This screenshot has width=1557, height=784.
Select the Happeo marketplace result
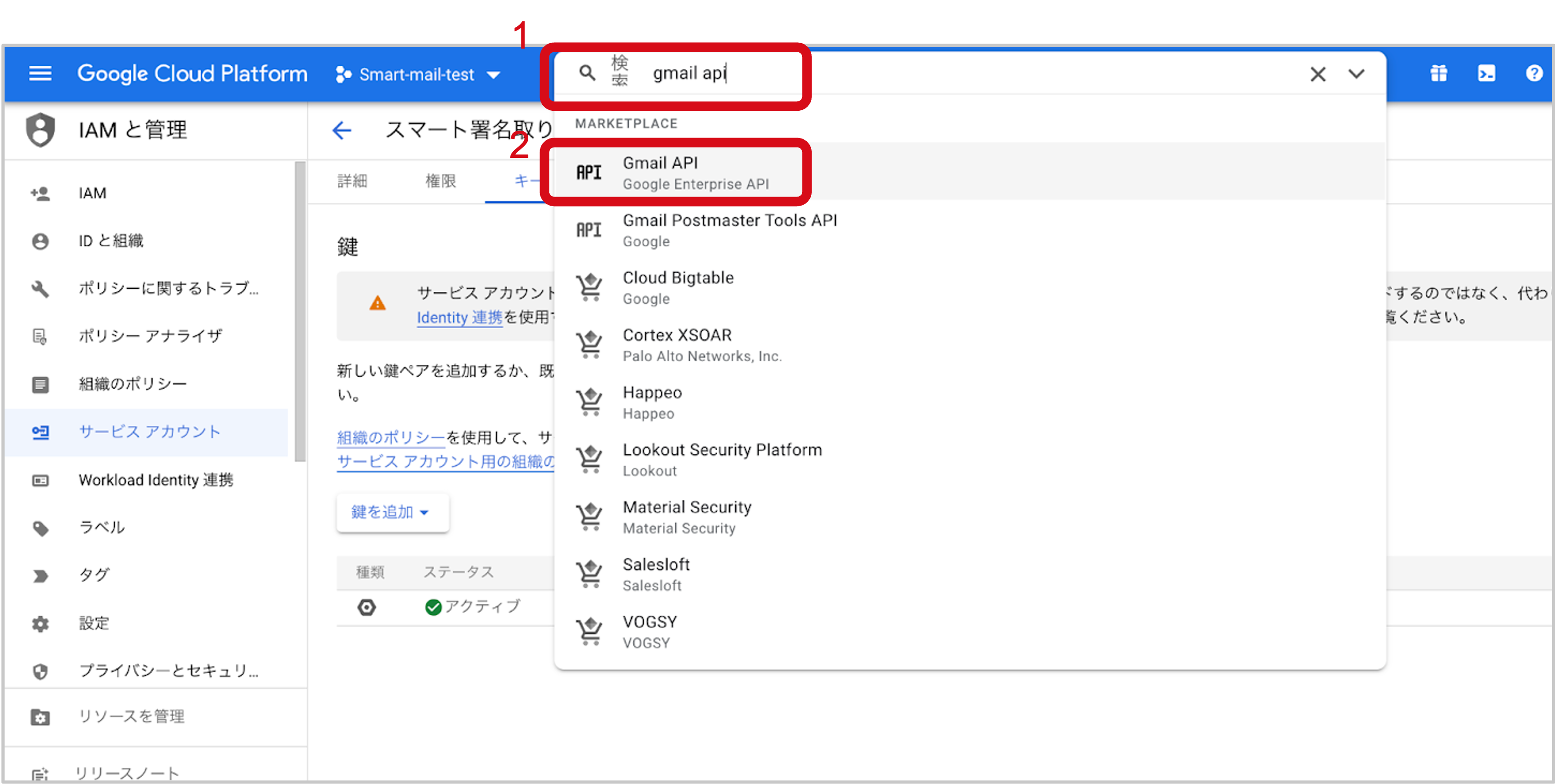[970, 402]
